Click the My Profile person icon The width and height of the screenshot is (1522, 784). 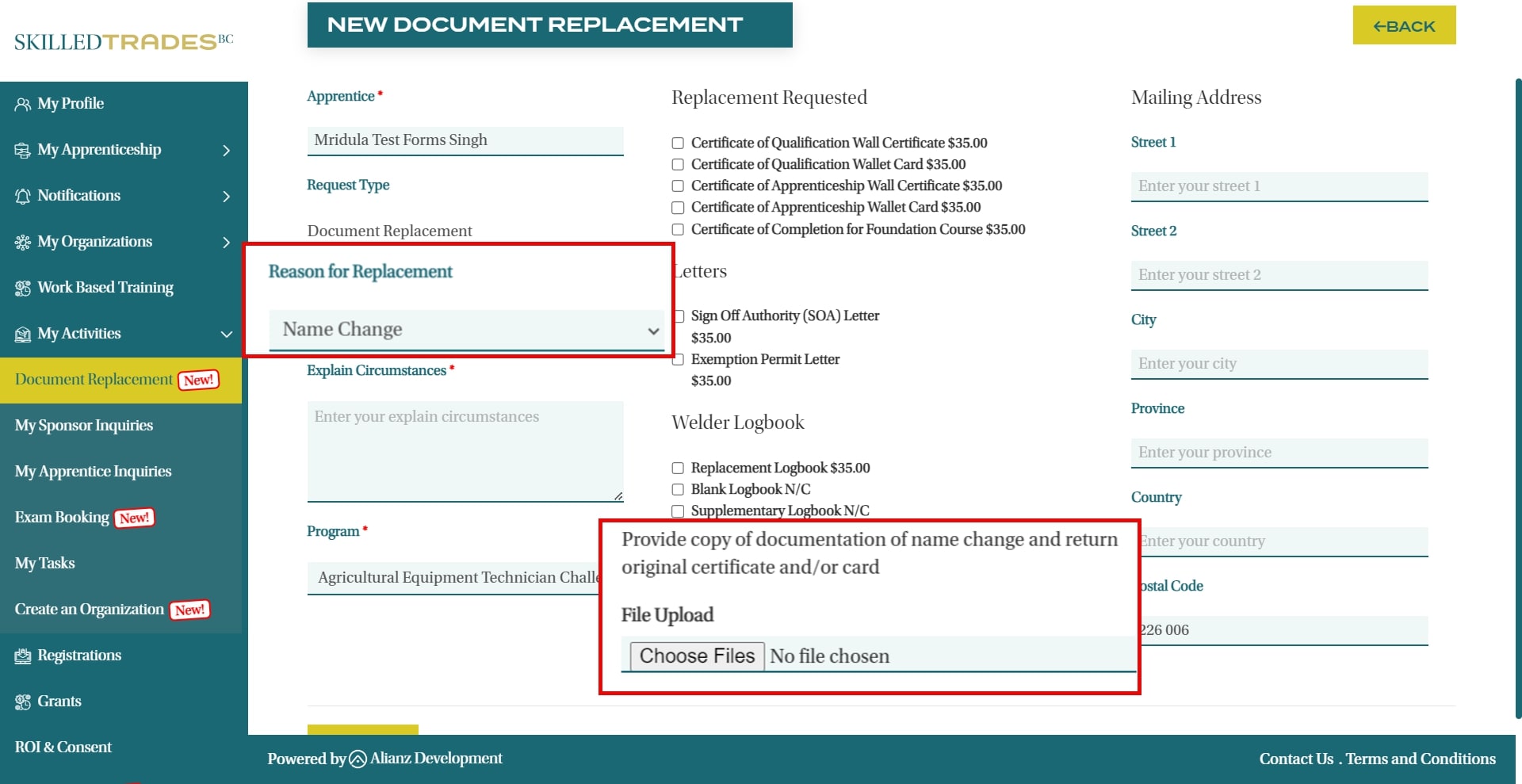point(22,104)
